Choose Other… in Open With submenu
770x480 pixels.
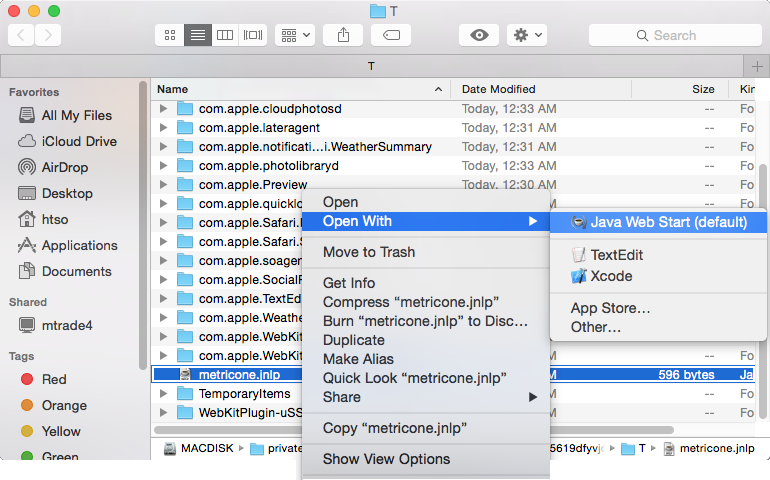click(x=659, y=327)
